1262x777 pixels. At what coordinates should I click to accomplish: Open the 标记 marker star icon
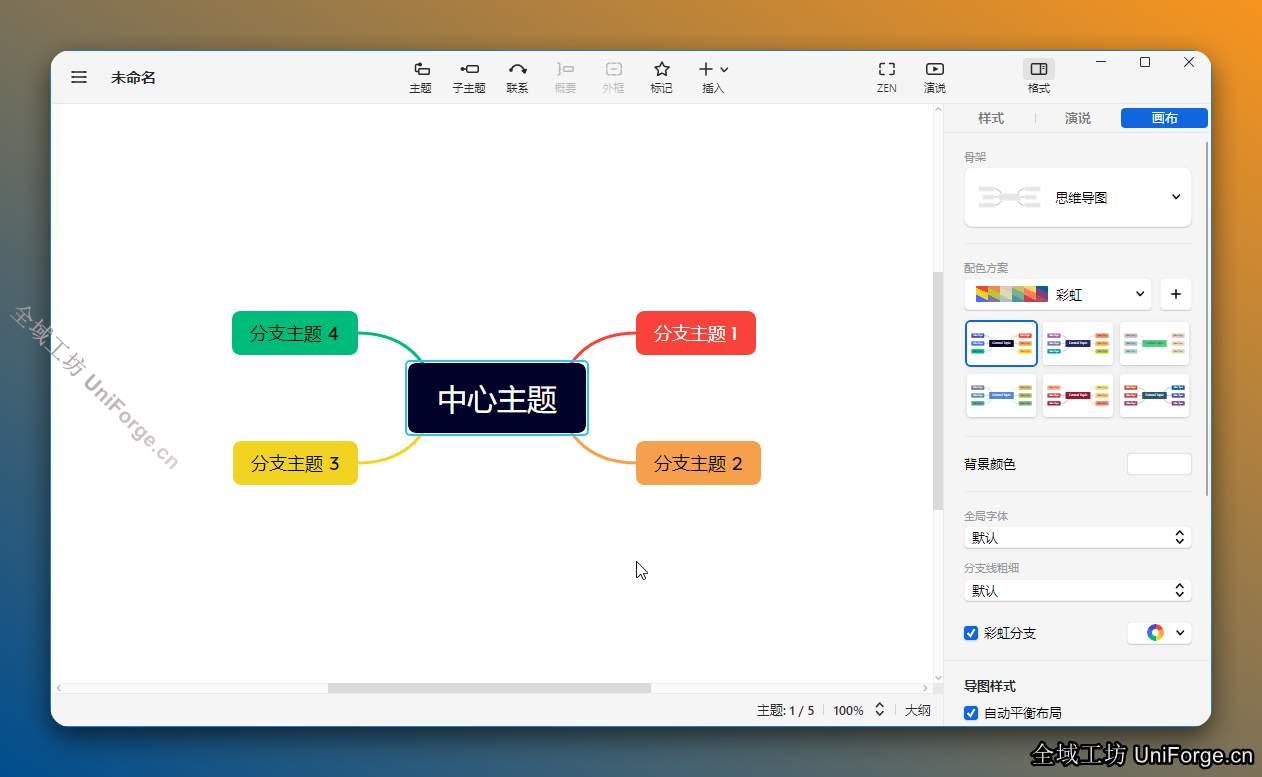(661, 77)
